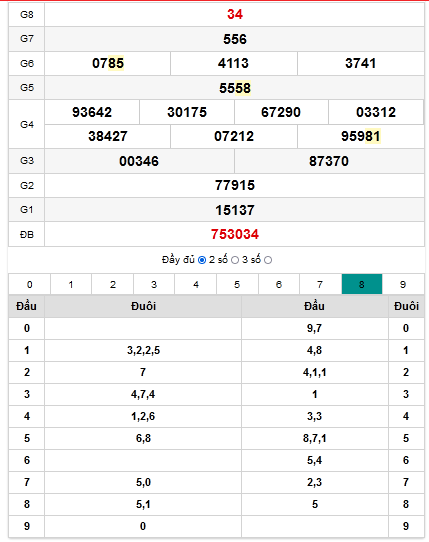Image resolution: width=429 pixels, height=542 pixels.
Task: Click the special prize number 753034
Action: 235,234
